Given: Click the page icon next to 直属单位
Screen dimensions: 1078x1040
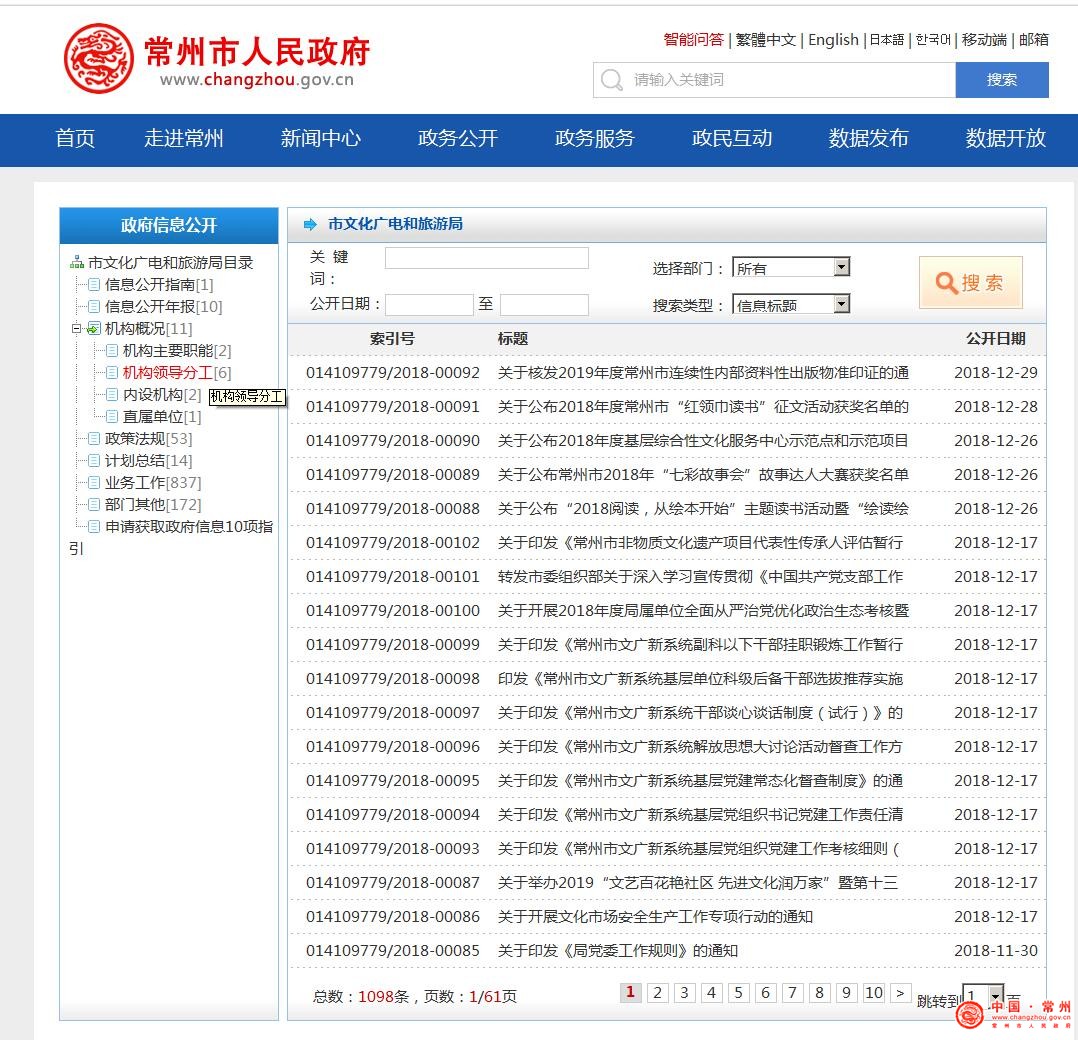Looking at the screenshot, I should [112, 417].
